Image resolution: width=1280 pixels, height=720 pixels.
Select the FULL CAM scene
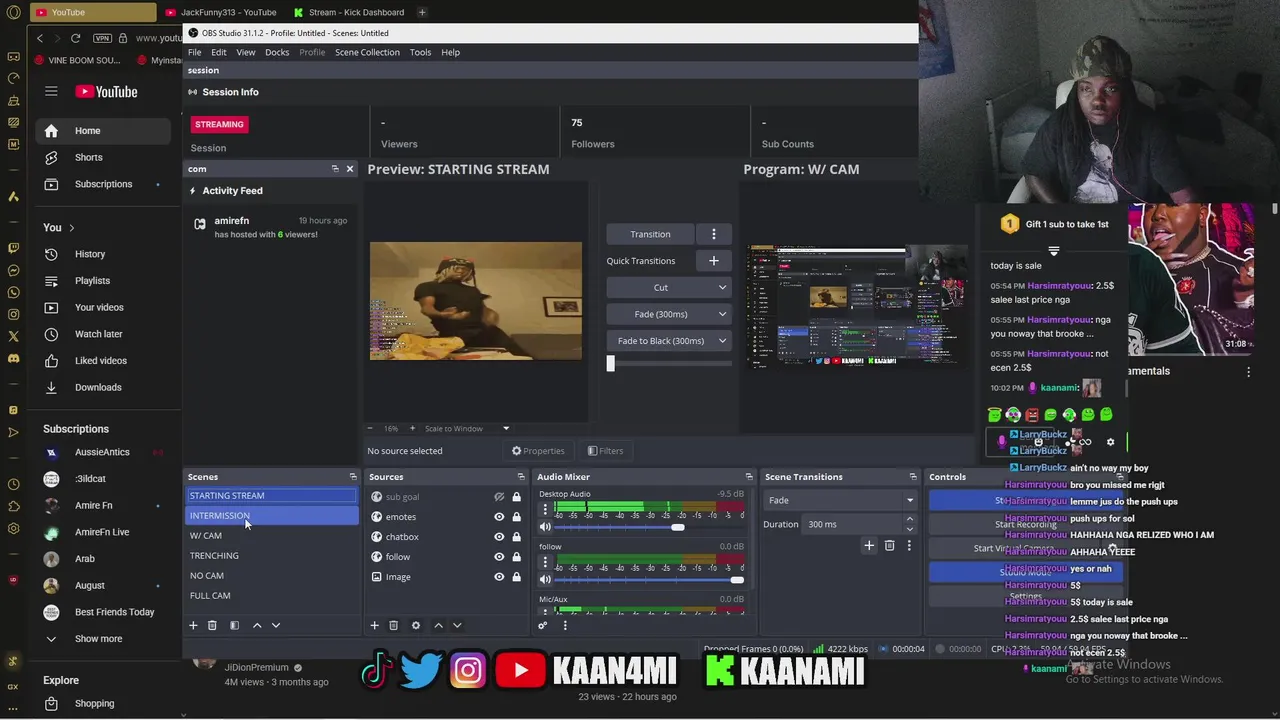(x=272, y=596)
